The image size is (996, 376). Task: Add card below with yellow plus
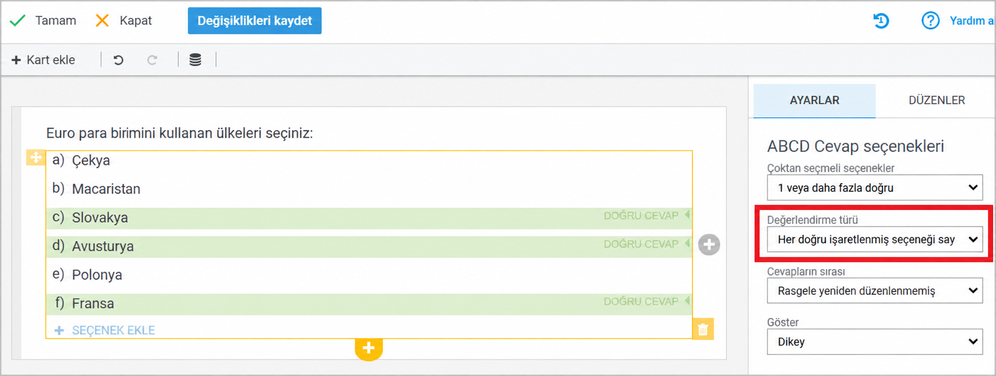pos(369,348)
